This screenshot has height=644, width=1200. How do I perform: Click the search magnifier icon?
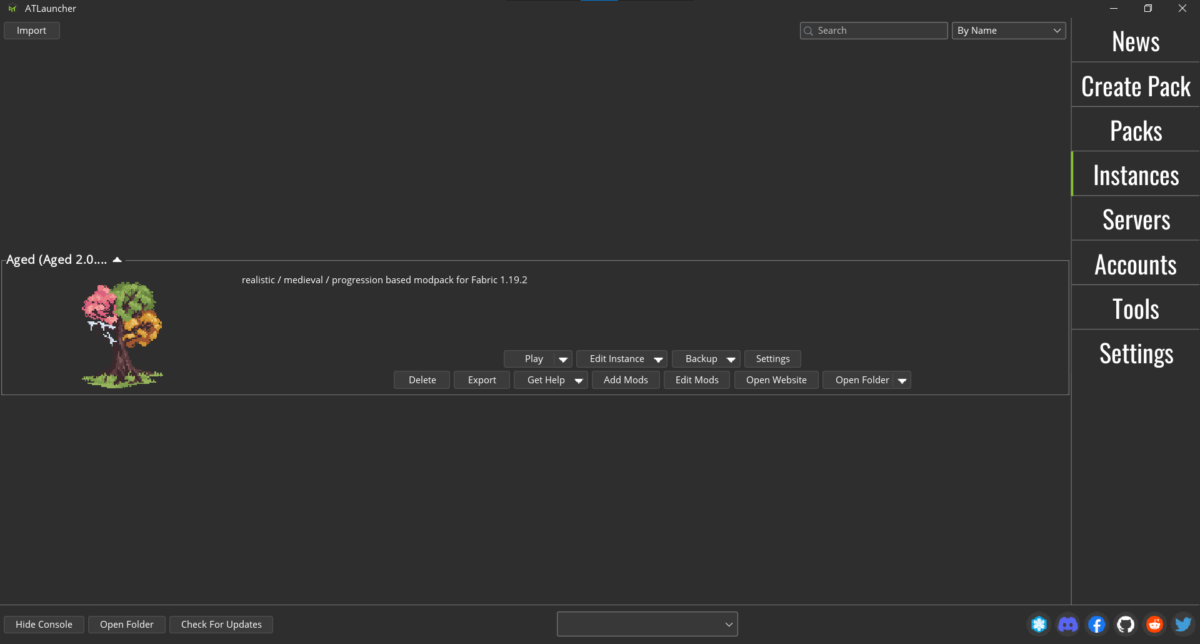click(x=808, y=30)
